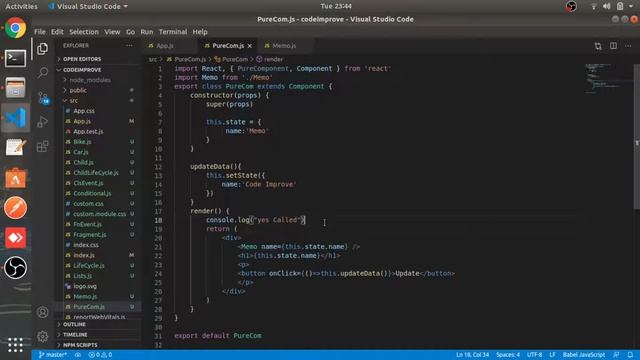Open the Selection menu
Image resolution: width=640 pixels, height=360 pixels.
[x=84, y=32]
